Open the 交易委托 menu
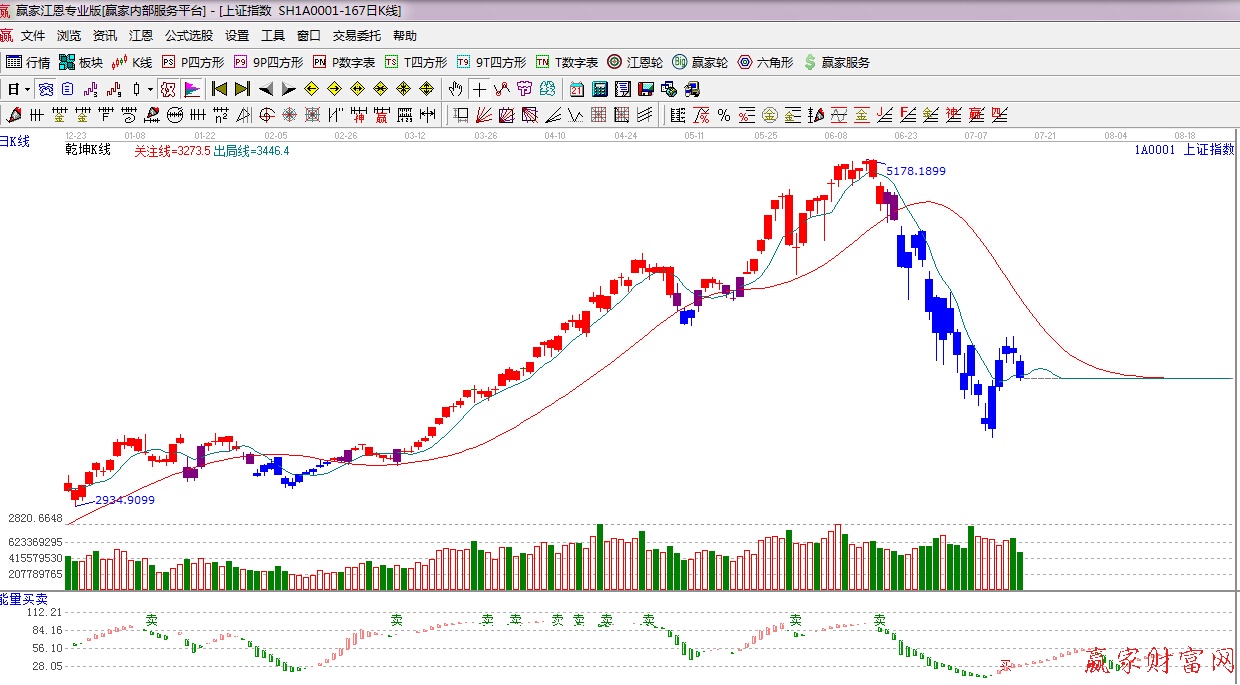 click(357, 35)
